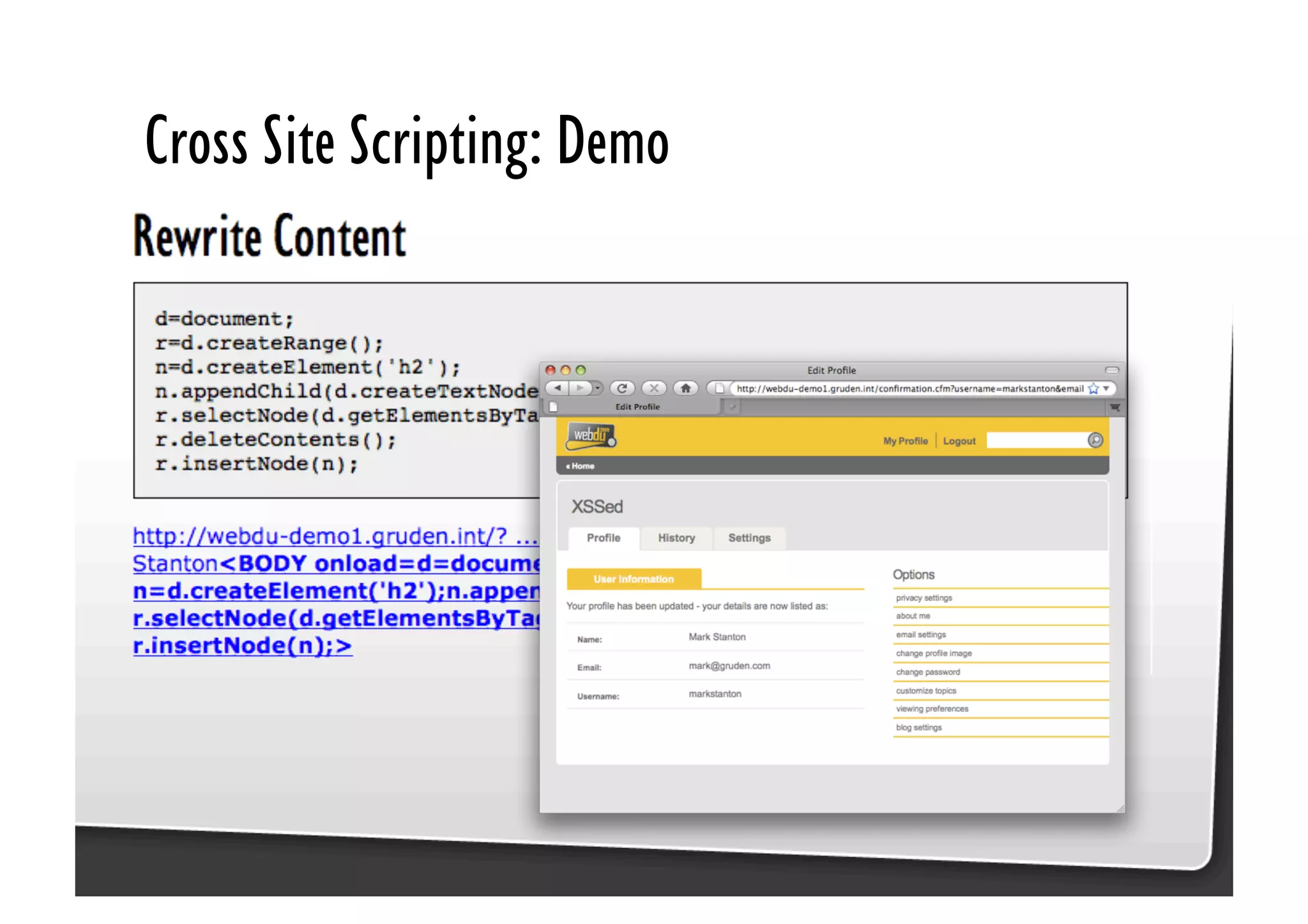The height and width of the screenshot is (924, 1308).
Task: Click the 'markstanton' username value
Action: (715, 694)
